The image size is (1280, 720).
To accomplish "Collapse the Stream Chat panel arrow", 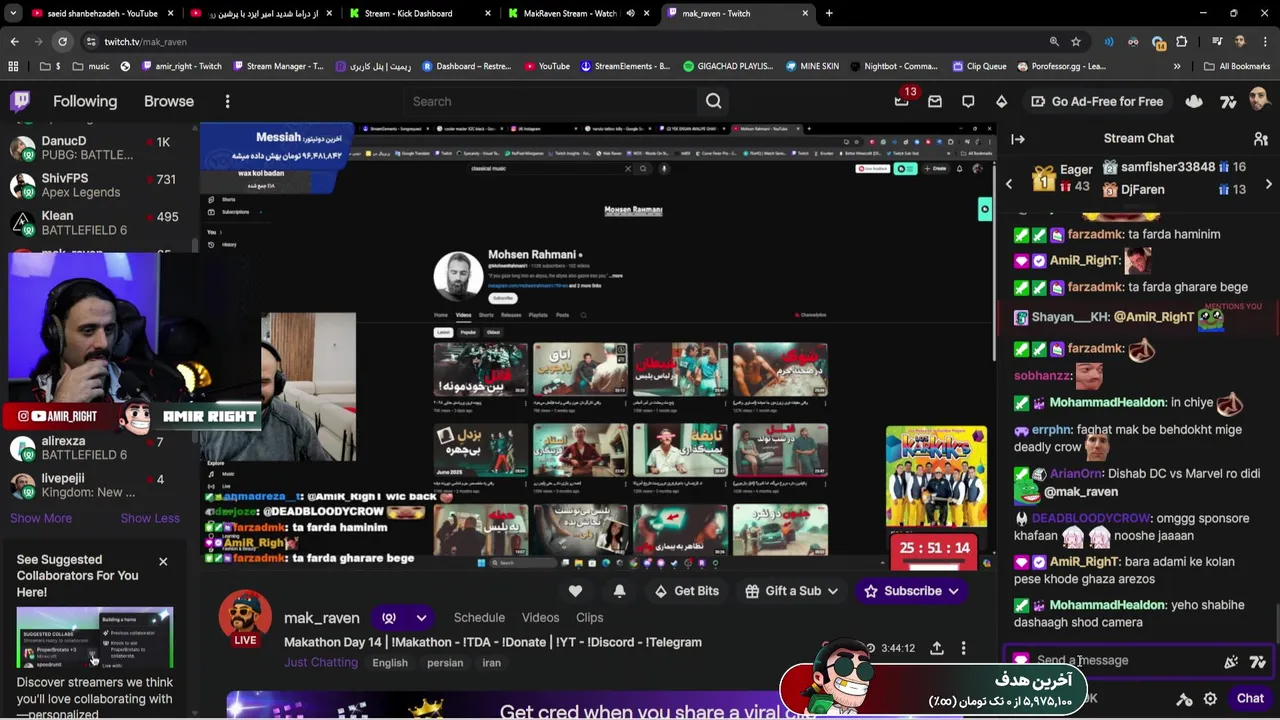I will click(x=1018, y=139).
